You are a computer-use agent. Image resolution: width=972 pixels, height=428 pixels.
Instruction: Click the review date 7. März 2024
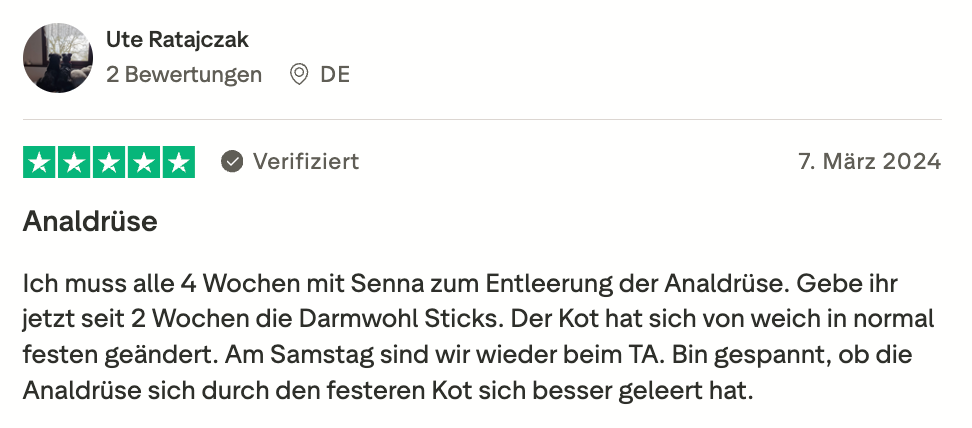(870, 161)
